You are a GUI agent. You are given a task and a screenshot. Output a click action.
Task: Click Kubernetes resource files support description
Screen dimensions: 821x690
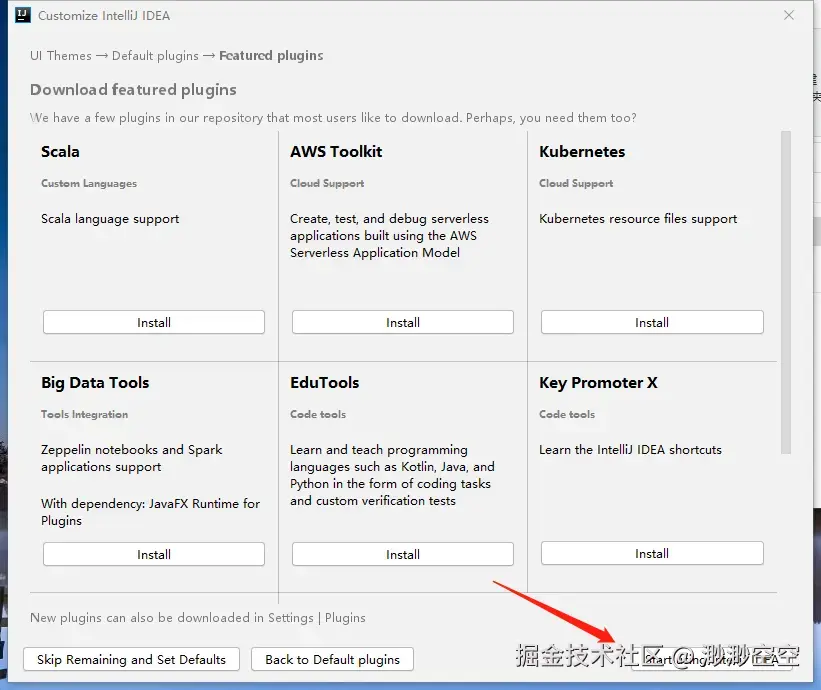click(x=638, y=219)
